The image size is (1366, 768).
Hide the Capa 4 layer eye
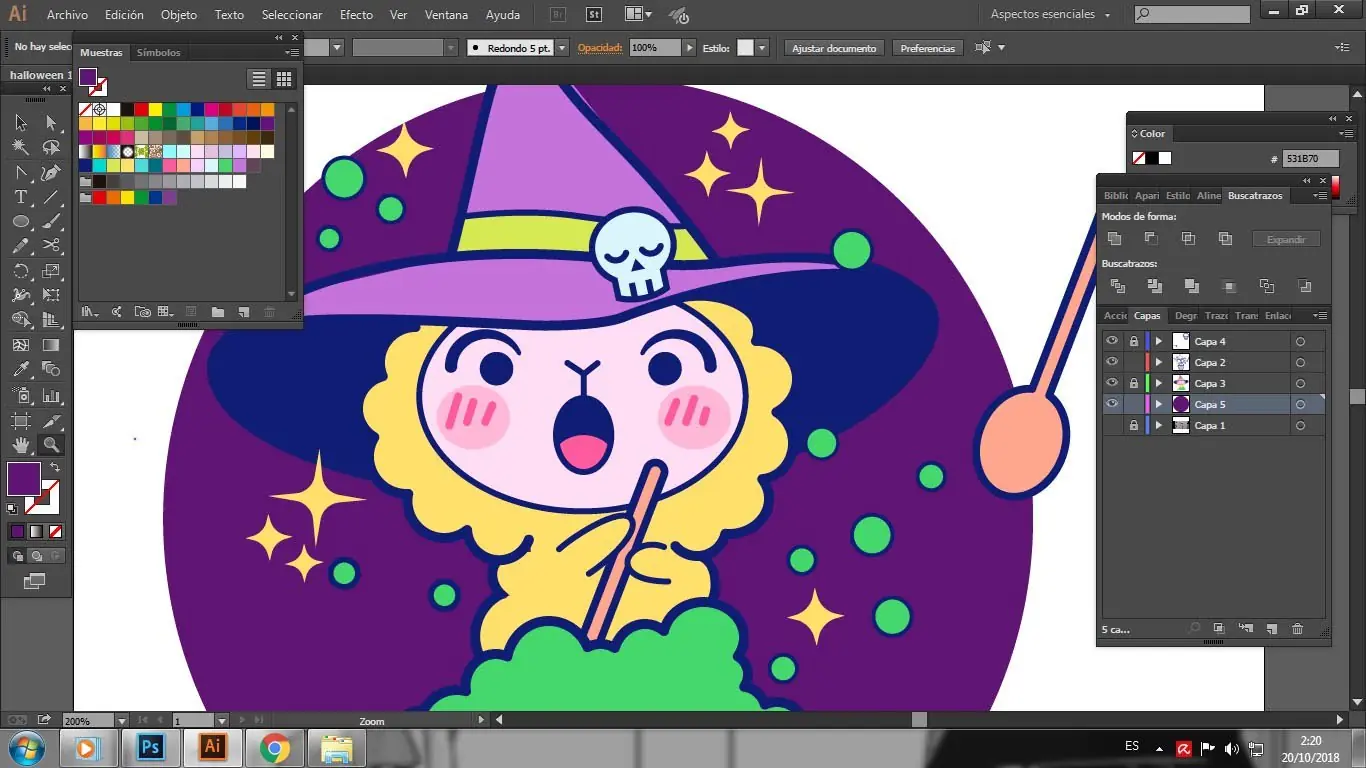coord(1112,341)
